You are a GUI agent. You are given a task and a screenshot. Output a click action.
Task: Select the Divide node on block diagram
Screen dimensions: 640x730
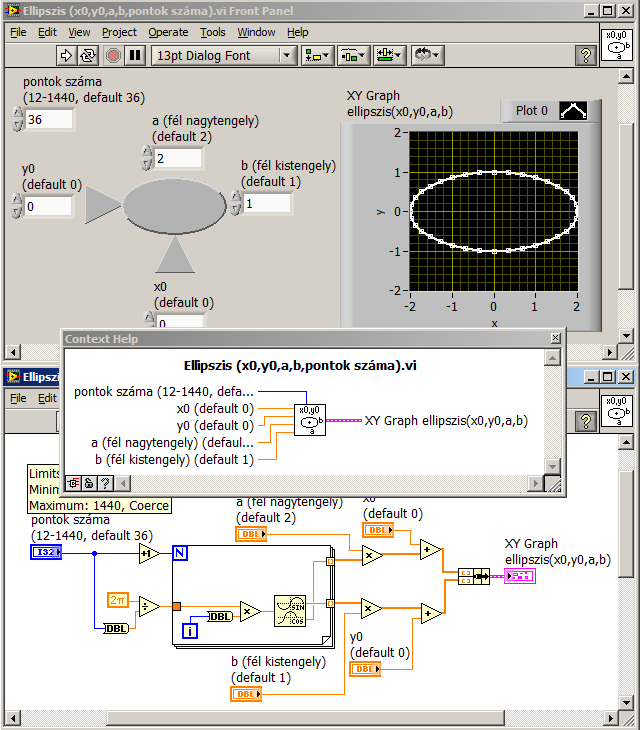click(149, 607)
